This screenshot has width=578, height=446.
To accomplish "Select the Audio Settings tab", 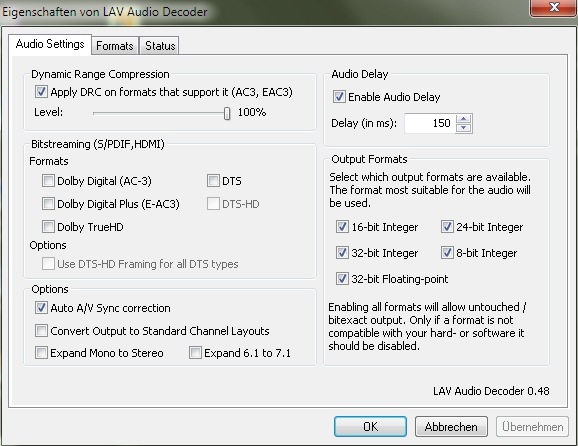I will point(50,44).
